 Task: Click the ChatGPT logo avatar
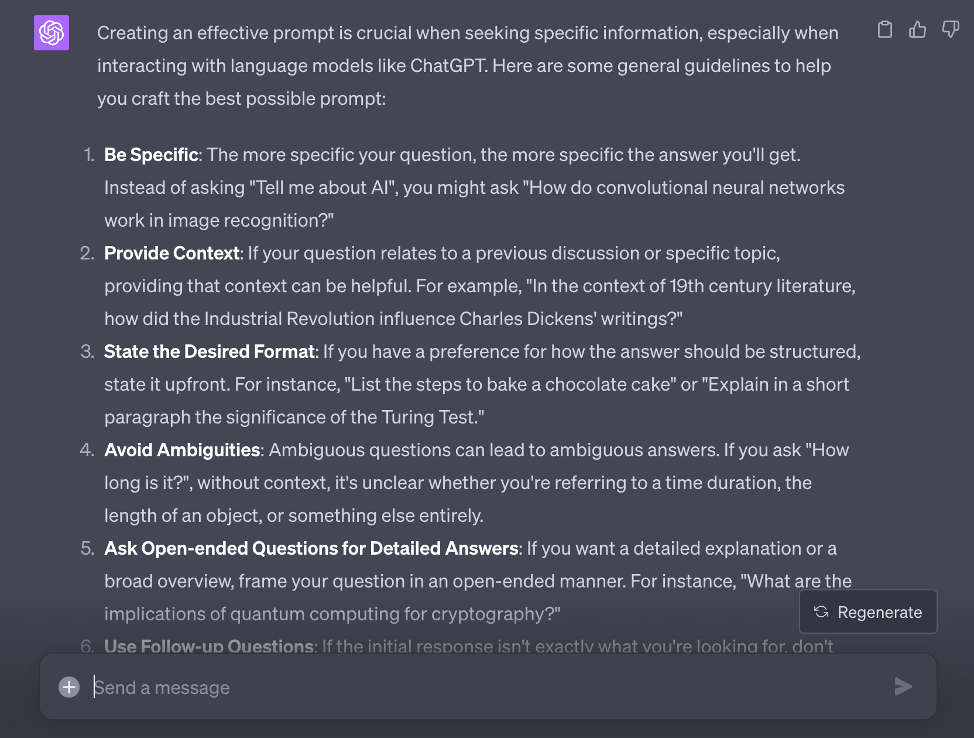[51, 33]
